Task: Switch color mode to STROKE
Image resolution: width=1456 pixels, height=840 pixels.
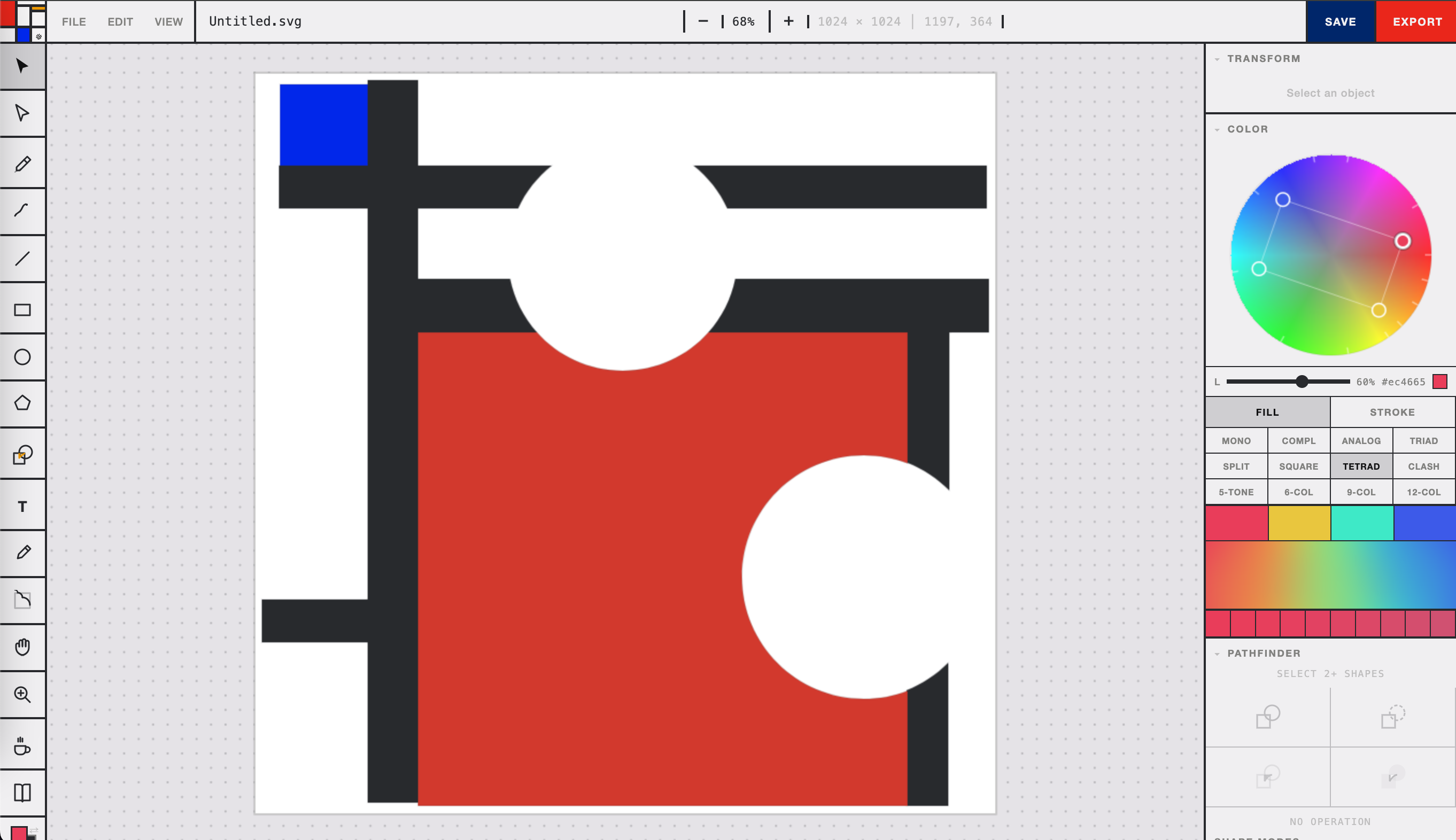Action: 1391,411
